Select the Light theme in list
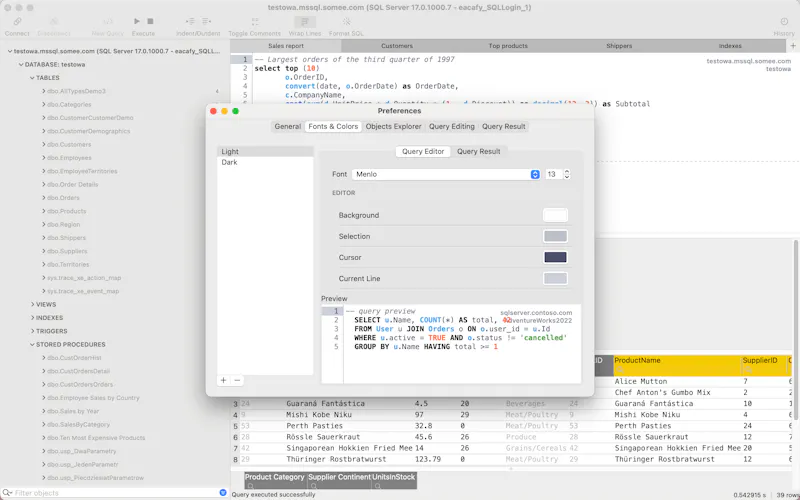800x500 pixels. click(x=265, y=152)
